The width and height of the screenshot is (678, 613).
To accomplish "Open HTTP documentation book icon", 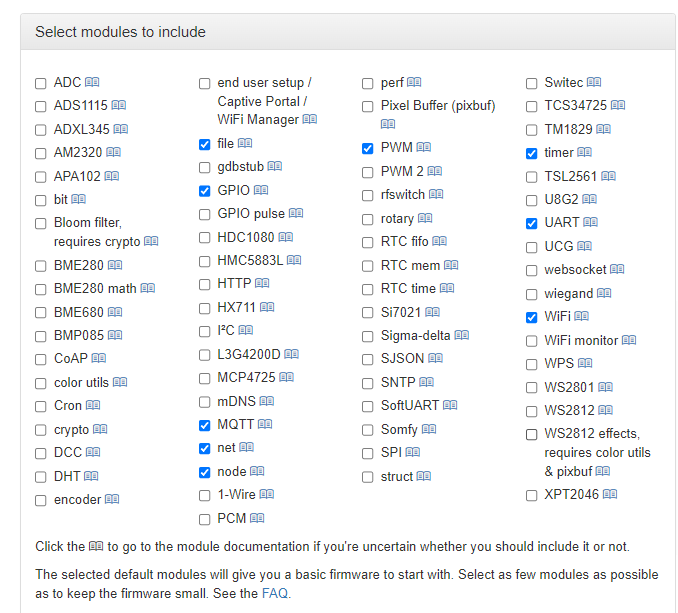I will [x=262, y=283].
